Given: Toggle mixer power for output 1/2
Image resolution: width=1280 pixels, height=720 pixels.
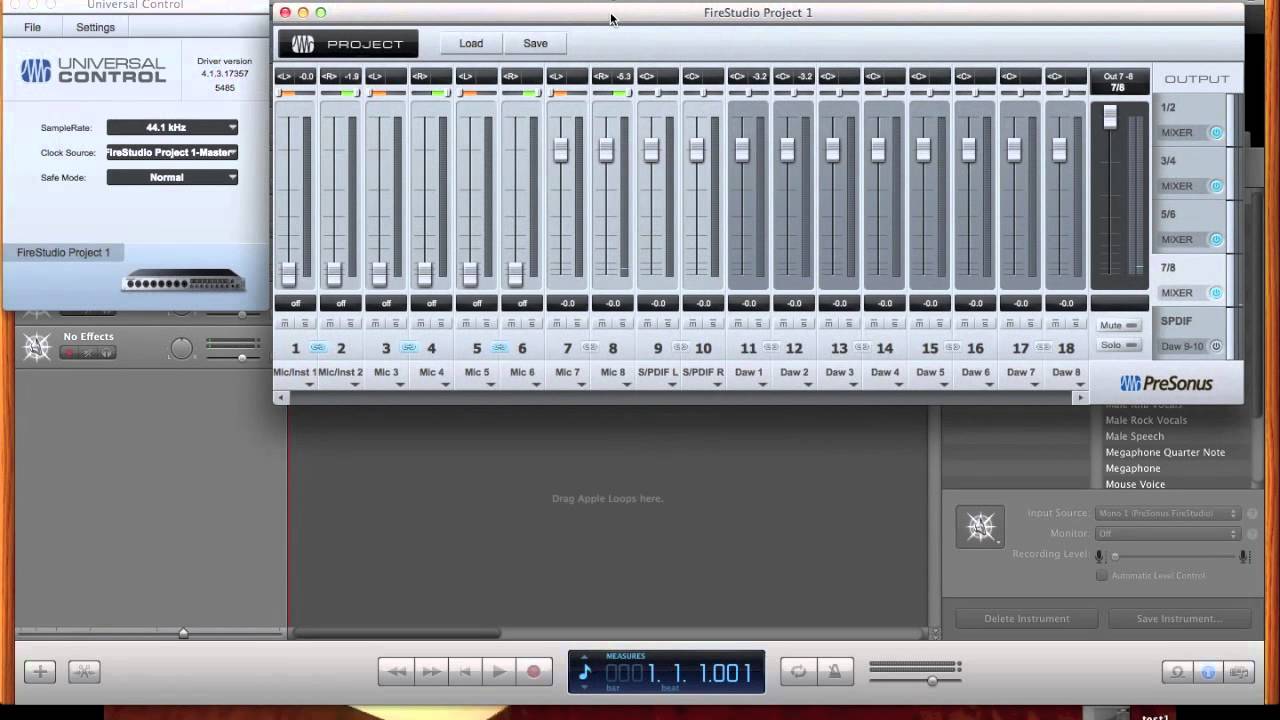Looking at the screenshot, I should [1216, 133].
